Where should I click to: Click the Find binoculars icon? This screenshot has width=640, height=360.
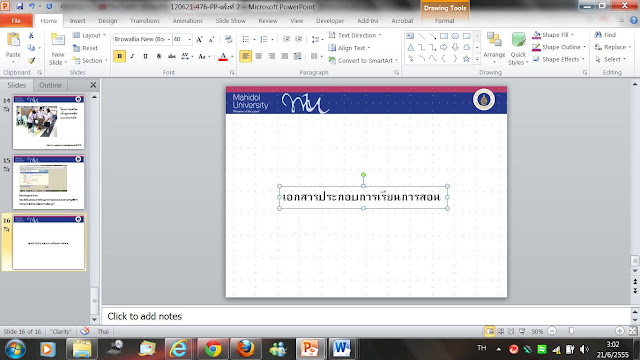(598, 35)
